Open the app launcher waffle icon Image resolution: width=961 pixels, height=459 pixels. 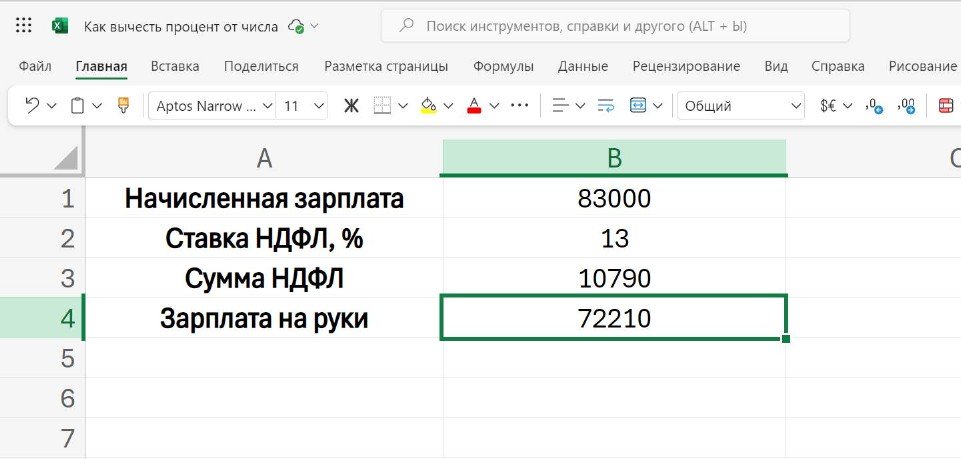point(24,25)
